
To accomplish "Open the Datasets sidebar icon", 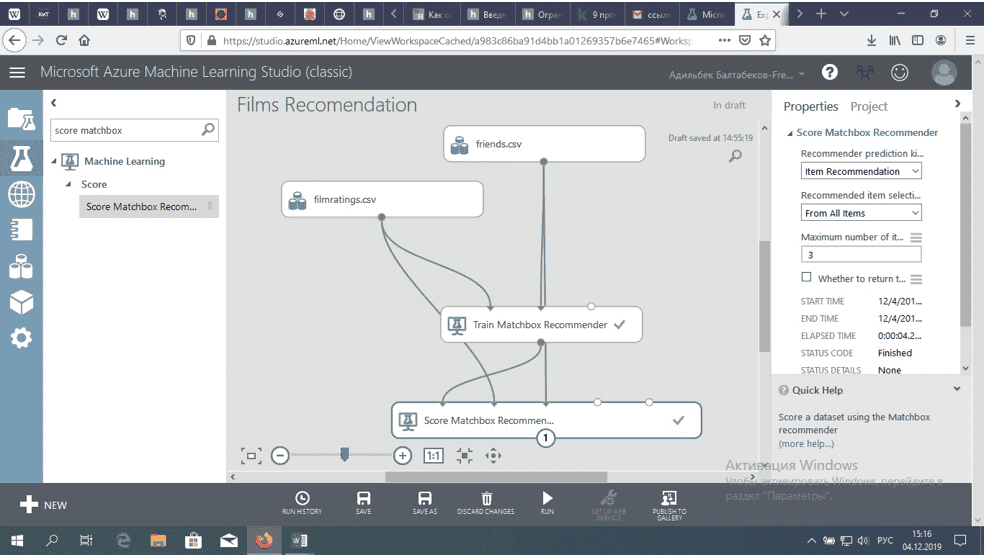I will [21, 266].
